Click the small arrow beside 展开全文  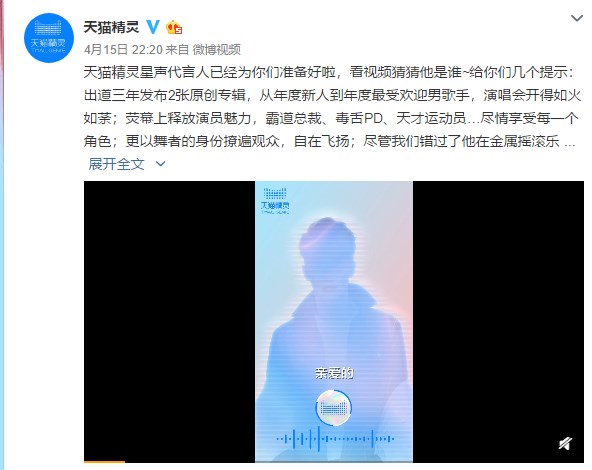click(160, 164)
